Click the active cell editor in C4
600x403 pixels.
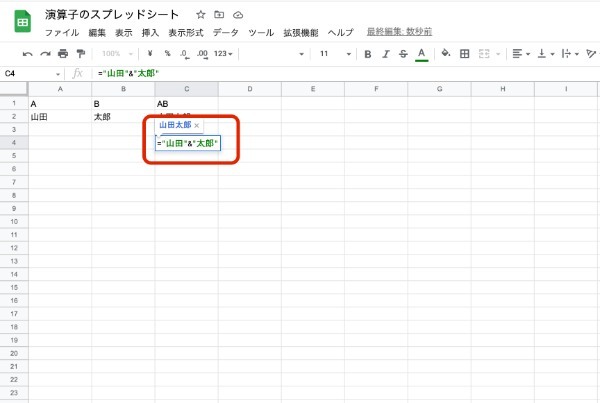[x=188, y=143]
